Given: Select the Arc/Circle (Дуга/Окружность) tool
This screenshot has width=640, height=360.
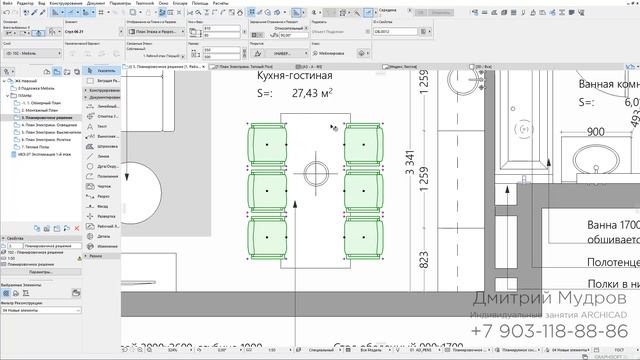Looking at the screenshot, I should (102, 167).
